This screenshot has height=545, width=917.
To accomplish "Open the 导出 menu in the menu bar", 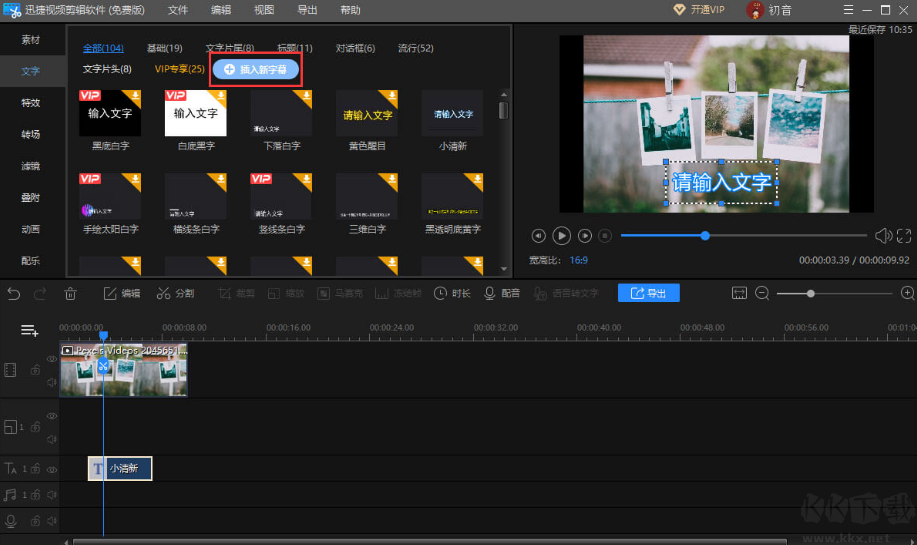I will click(x=308, y=9).
